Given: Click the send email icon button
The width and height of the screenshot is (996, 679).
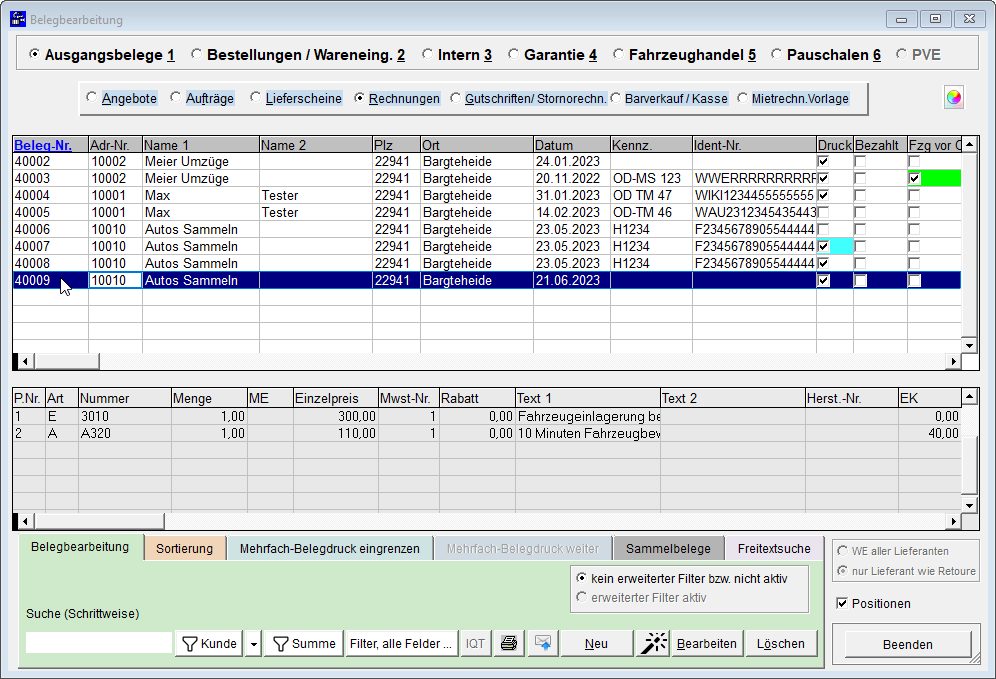Looking at the screenshot, I should 542,643.
